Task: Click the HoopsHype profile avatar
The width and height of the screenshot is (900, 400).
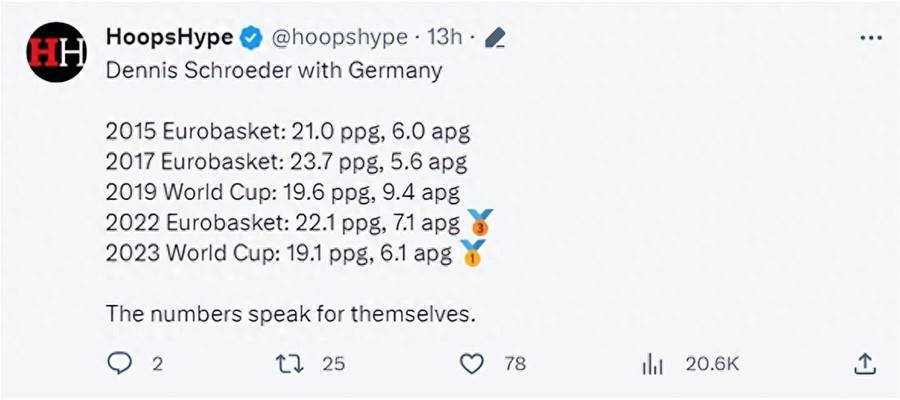Action: tap(56, 52)
